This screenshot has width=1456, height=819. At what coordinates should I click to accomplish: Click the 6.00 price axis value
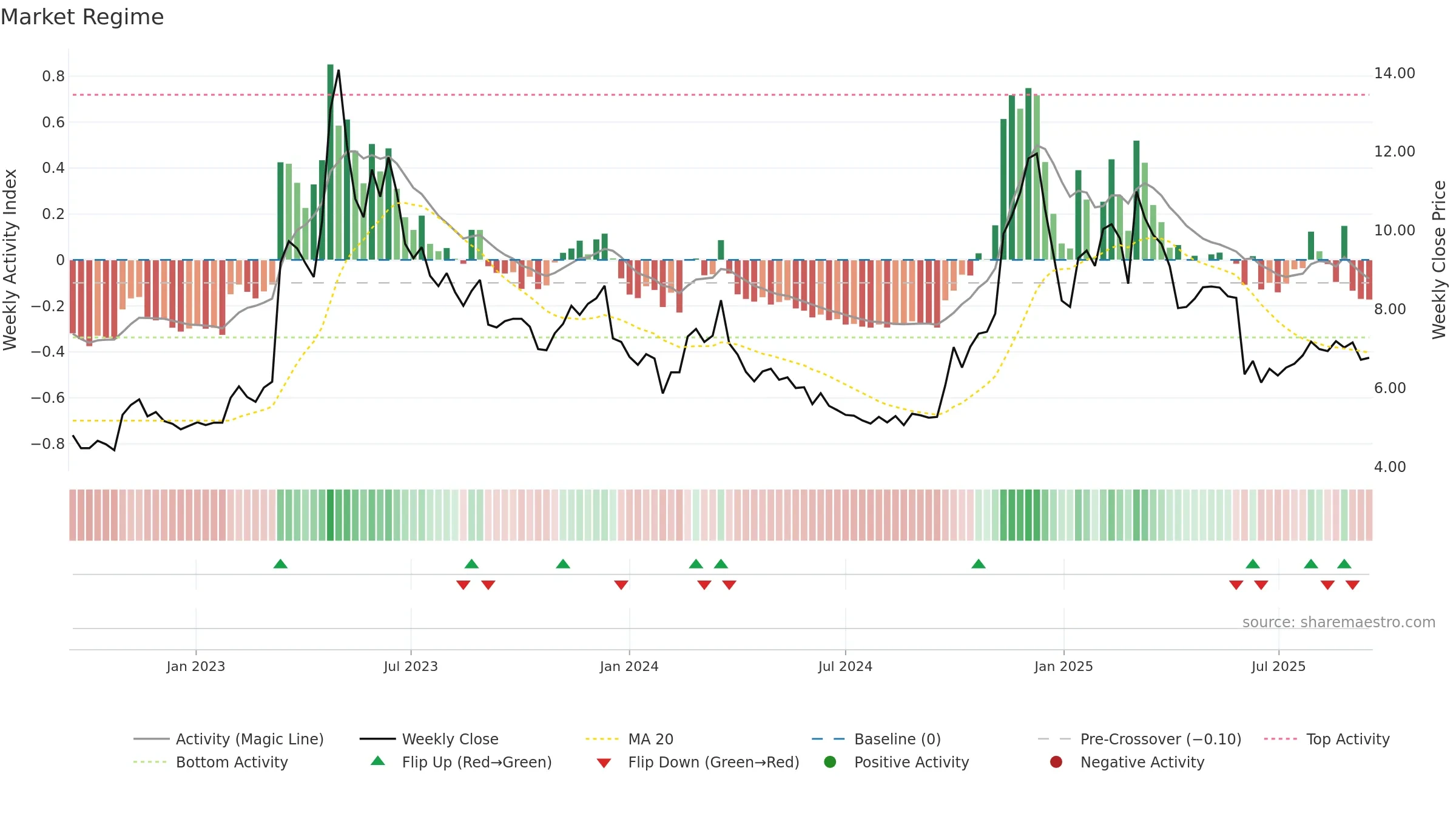click(1390, 388)
